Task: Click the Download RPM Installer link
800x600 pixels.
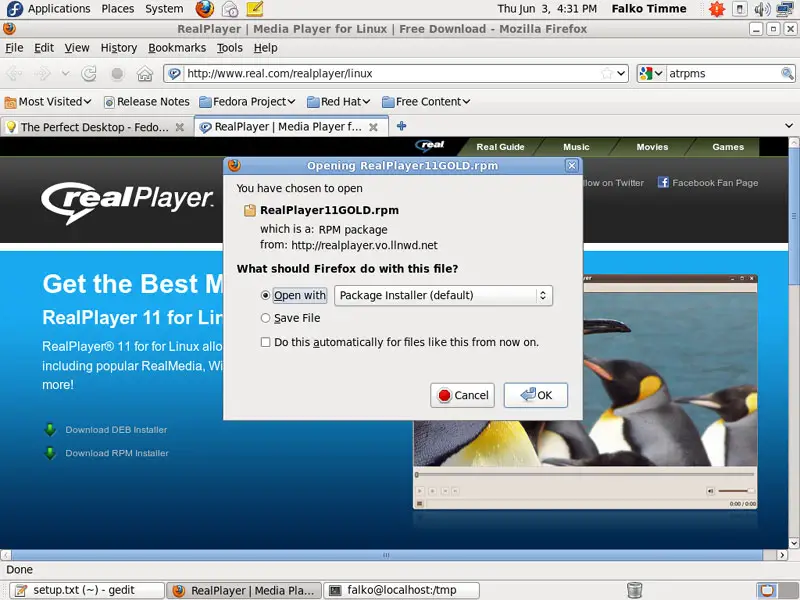Action: (117, 453)
